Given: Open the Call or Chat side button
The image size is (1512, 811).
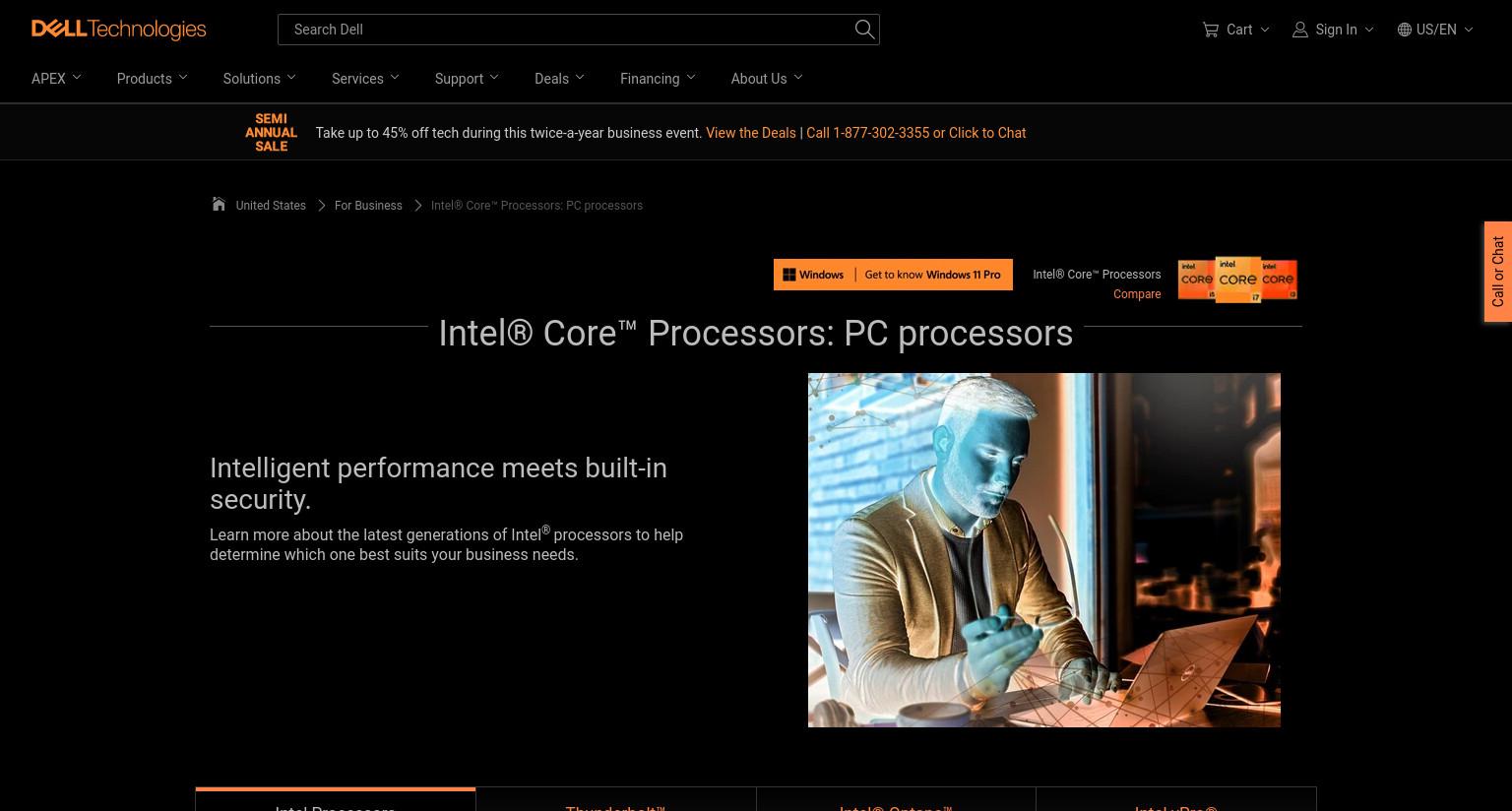Looking at the screenshot, I should coord(1498,272).
